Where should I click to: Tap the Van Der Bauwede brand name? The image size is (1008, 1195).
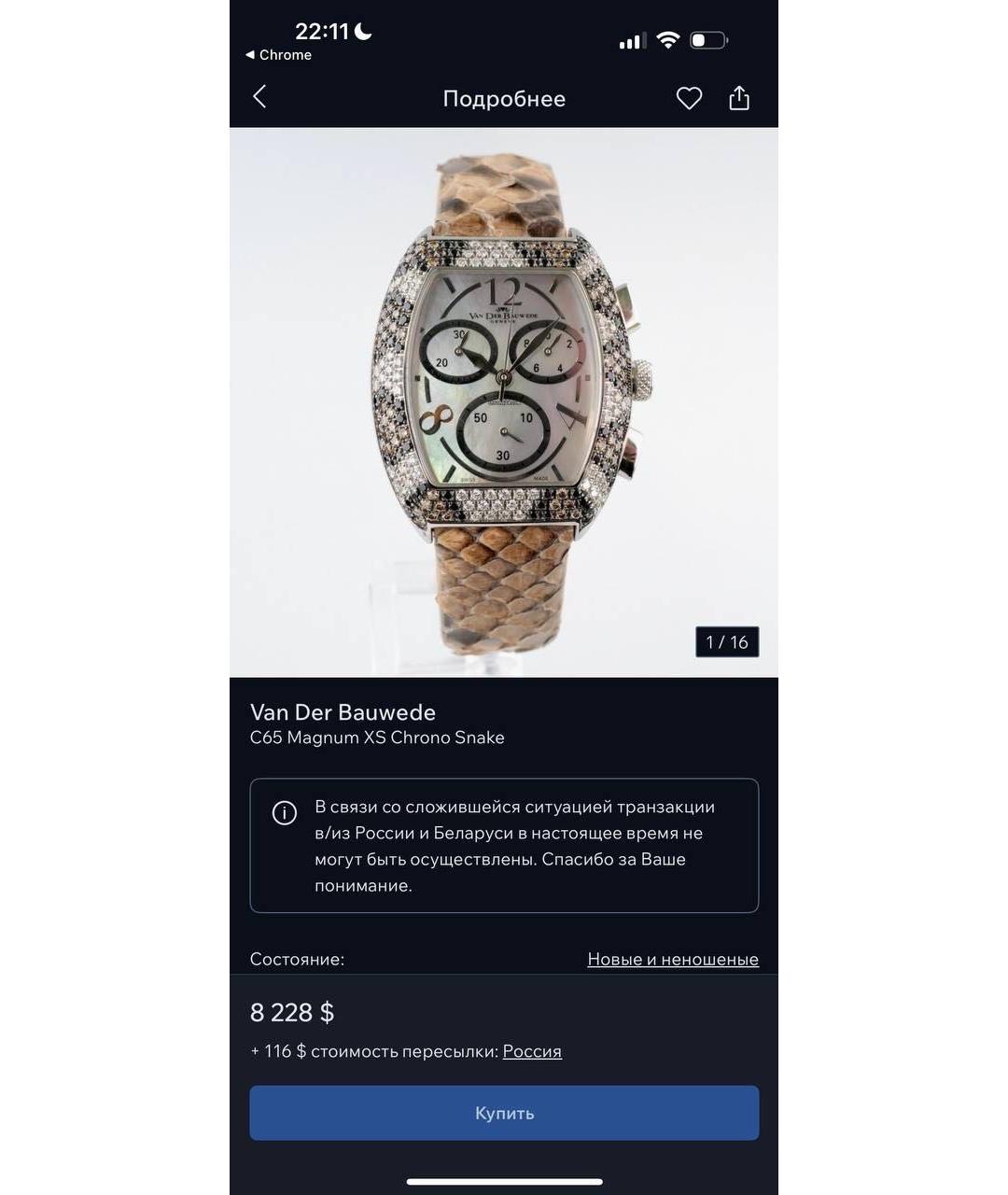click(x=343, y=712)
